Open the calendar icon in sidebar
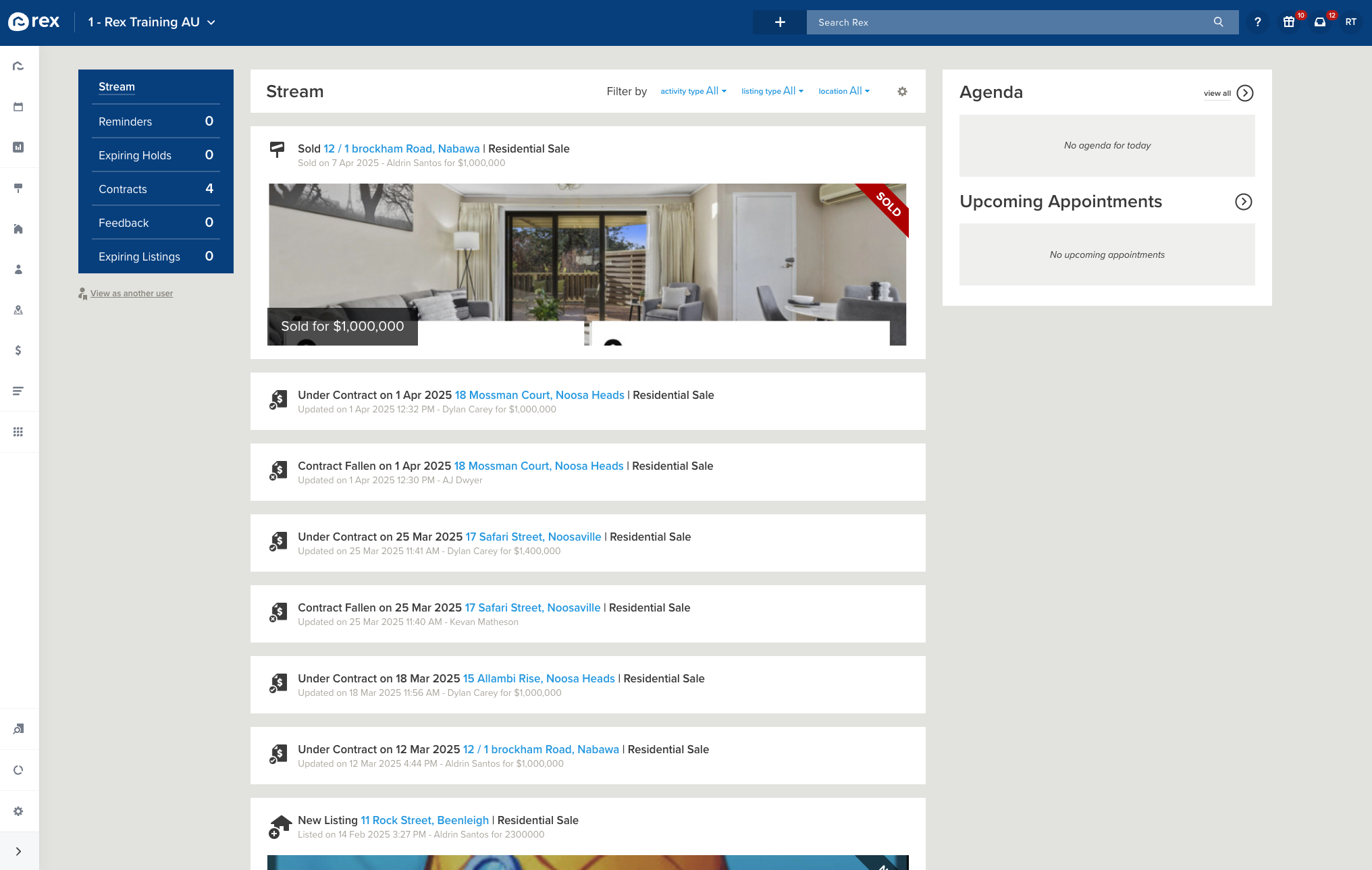Viewport: 1372px width, 870px height. click(18, 107)
